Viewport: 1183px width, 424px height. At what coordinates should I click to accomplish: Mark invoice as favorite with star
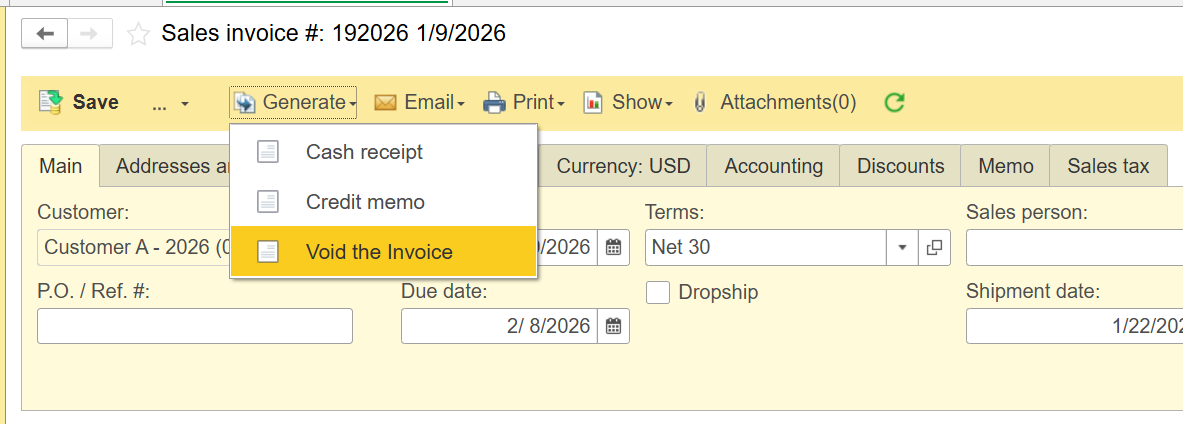139,35
